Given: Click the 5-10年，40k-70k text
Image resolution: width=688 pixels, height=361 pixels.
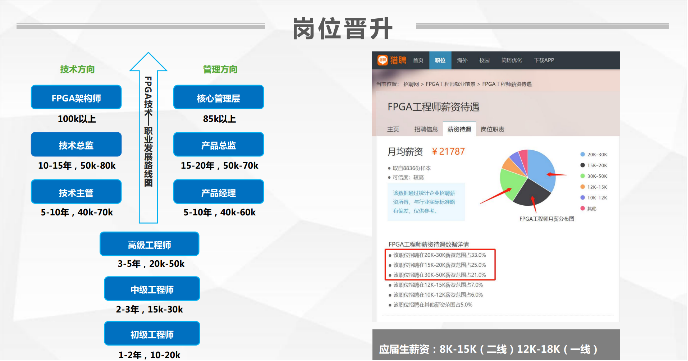Looking at the screenshot, I should coord(77,212).
